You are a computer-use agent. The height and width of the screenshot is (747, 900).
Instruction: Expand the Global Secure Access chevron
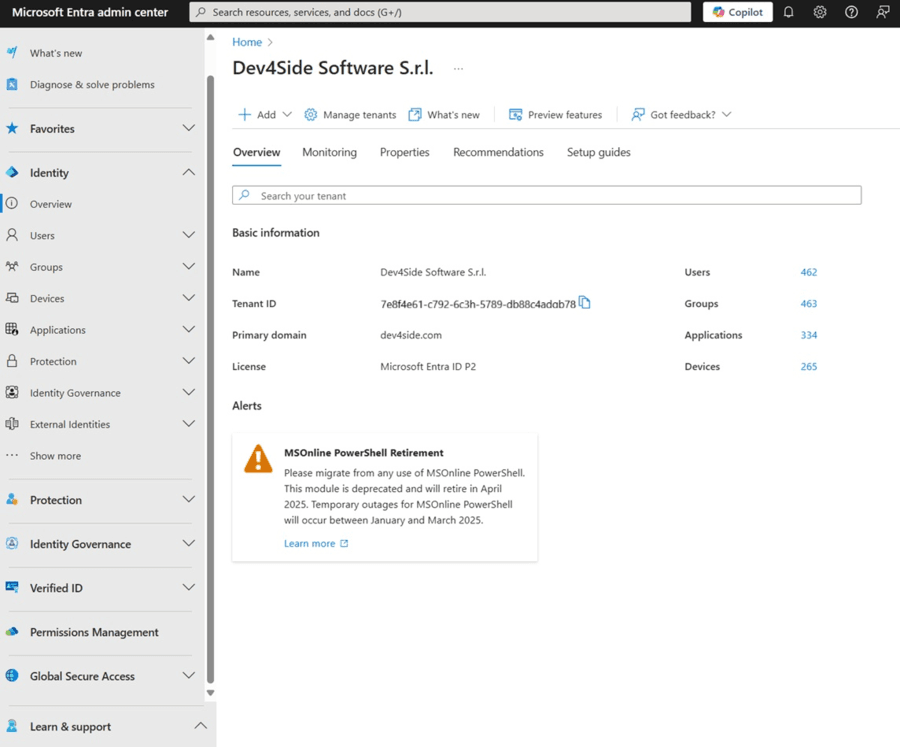tap(189, 675)
